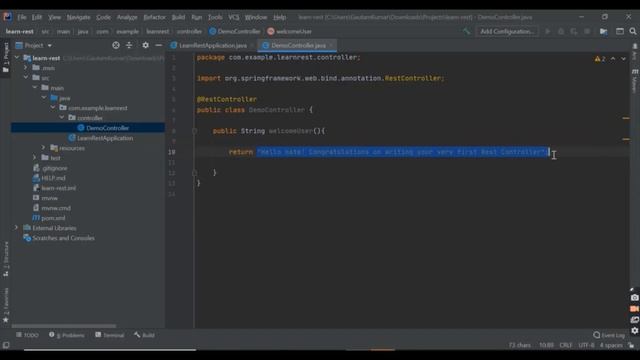The width and height of the screenshot is (640, 360).
Task: Close the DemoController.java tab
Action: pos(331,45)
